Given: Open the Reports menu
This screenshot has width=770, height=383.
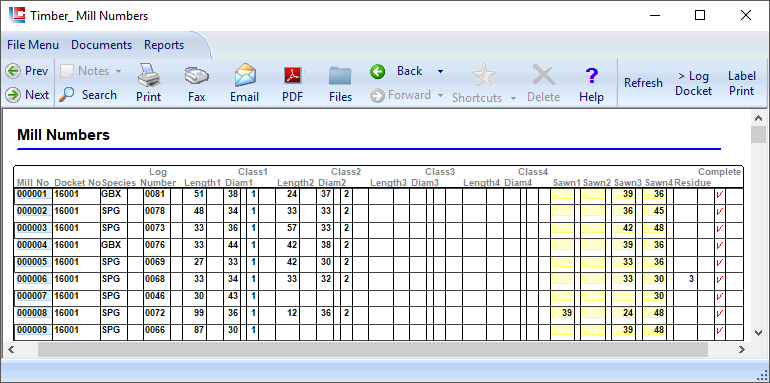Looking at the screenshot, I should (x=164, y=45).
